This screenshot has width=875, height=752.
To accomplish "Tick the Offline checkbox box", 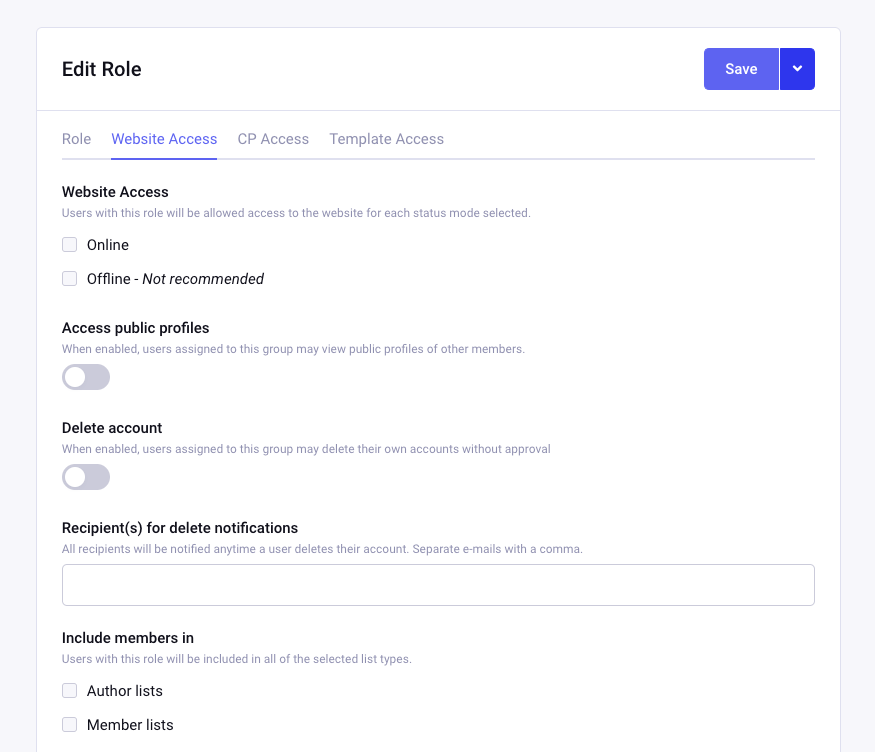I will click(69, 278).
